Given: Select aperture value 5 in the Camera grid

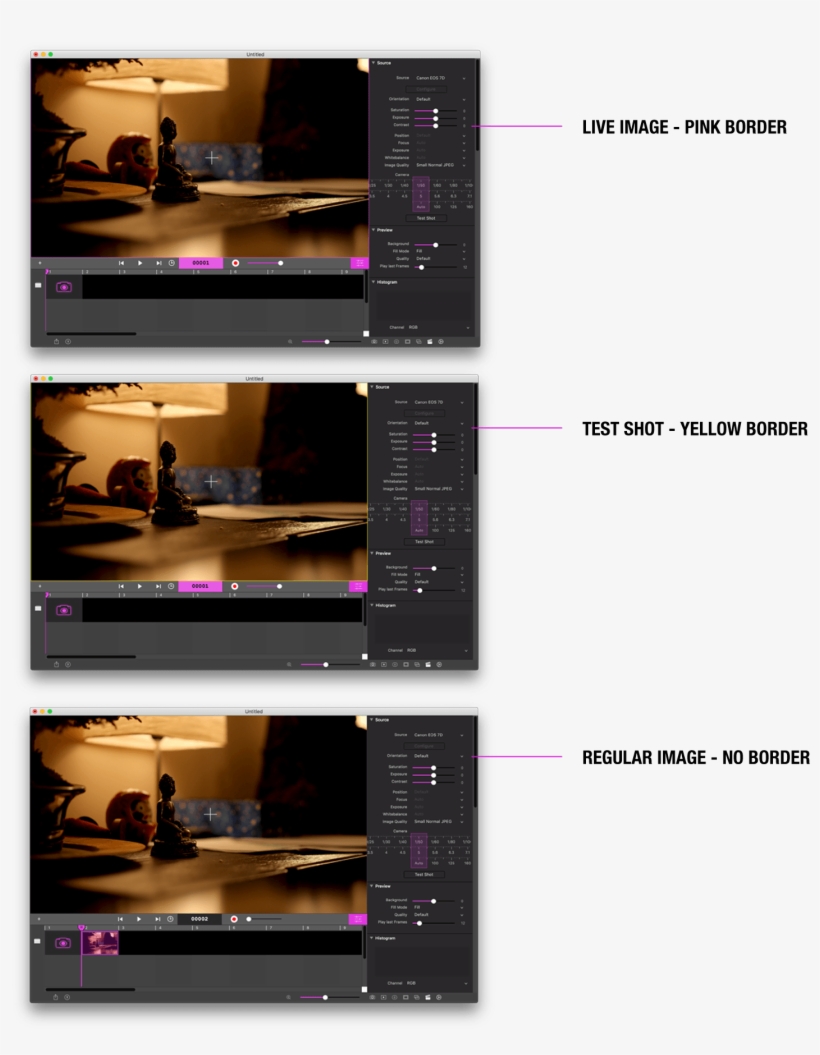Looking at the screenshot, I should pyautogui.click(x=421, y=196).
